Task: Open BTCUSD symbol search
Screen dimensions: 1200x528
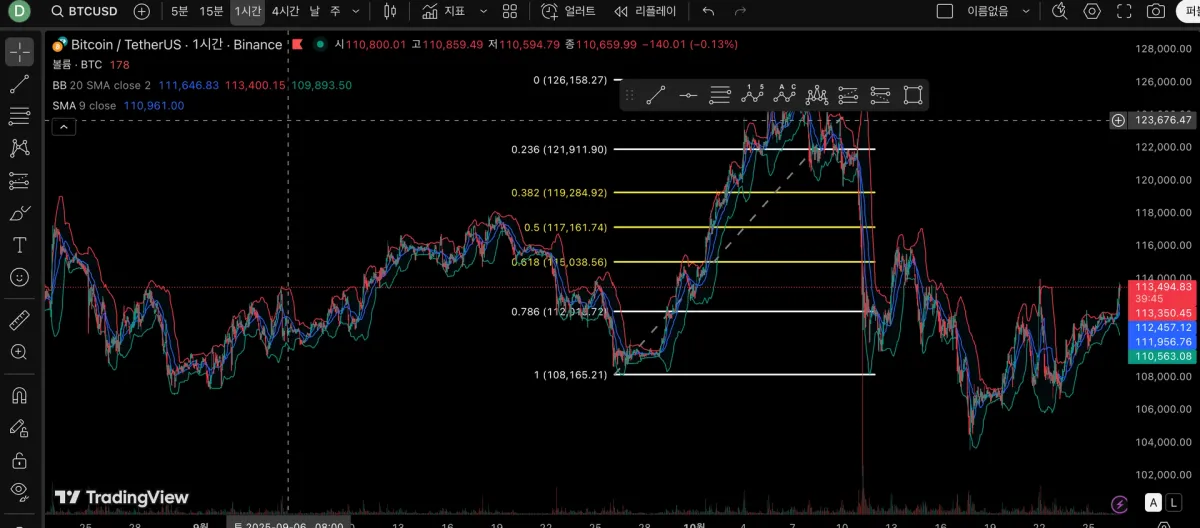Action: 84,11
